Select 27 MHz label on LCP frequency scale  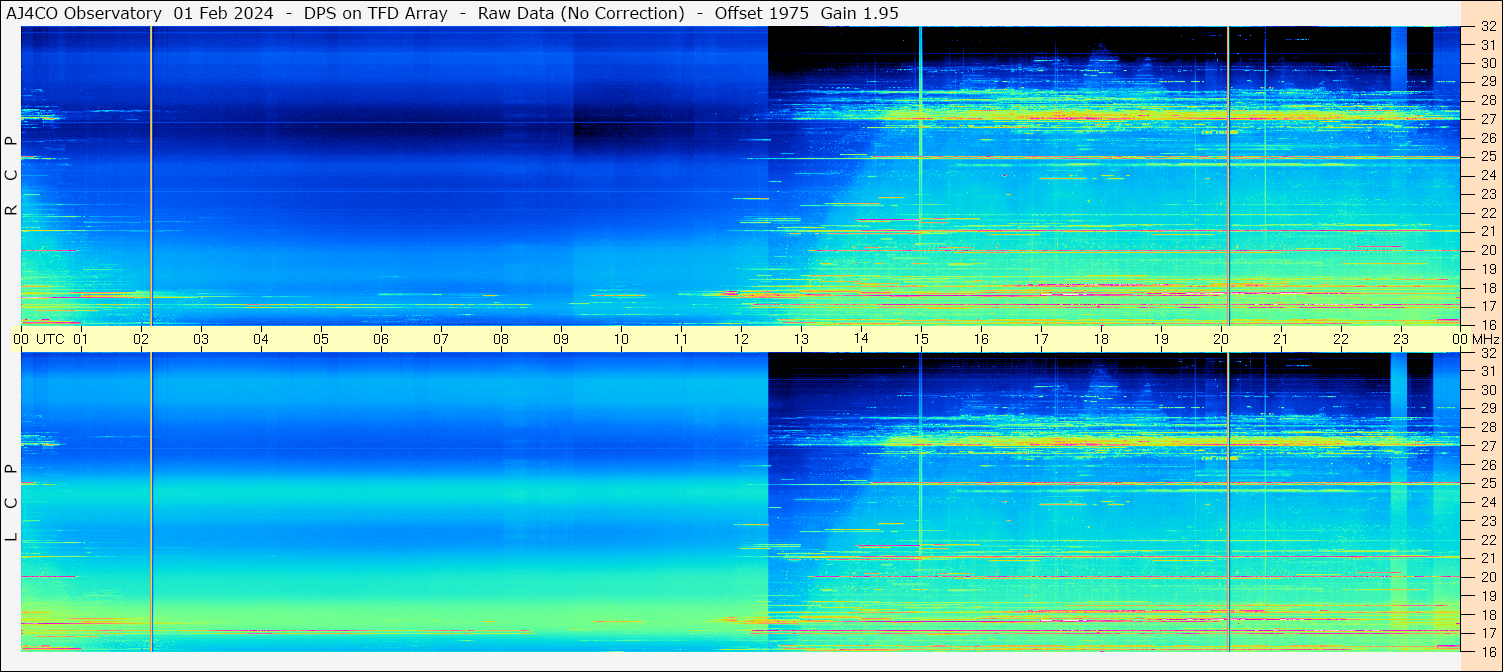pos(1488,446)
